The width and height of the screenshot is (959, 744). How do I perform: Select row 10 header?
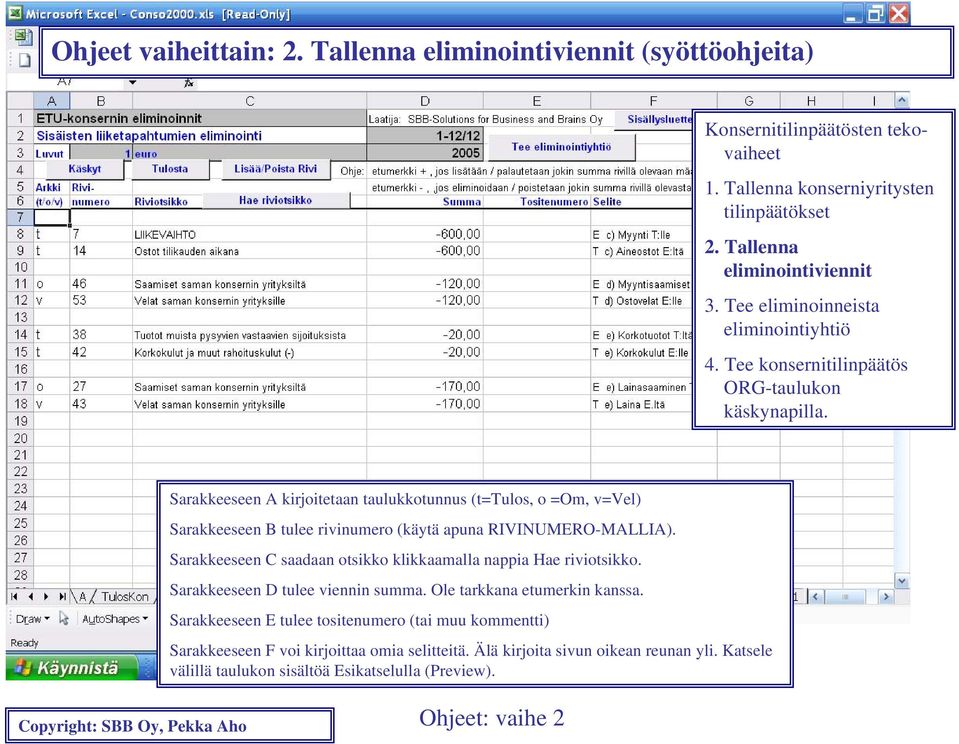[20, 267]
